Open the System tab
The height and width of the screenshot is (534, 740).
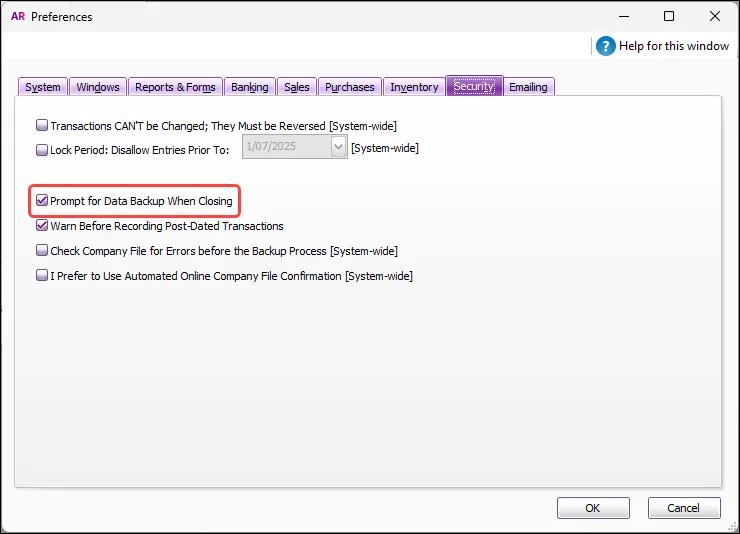[43, 87]
